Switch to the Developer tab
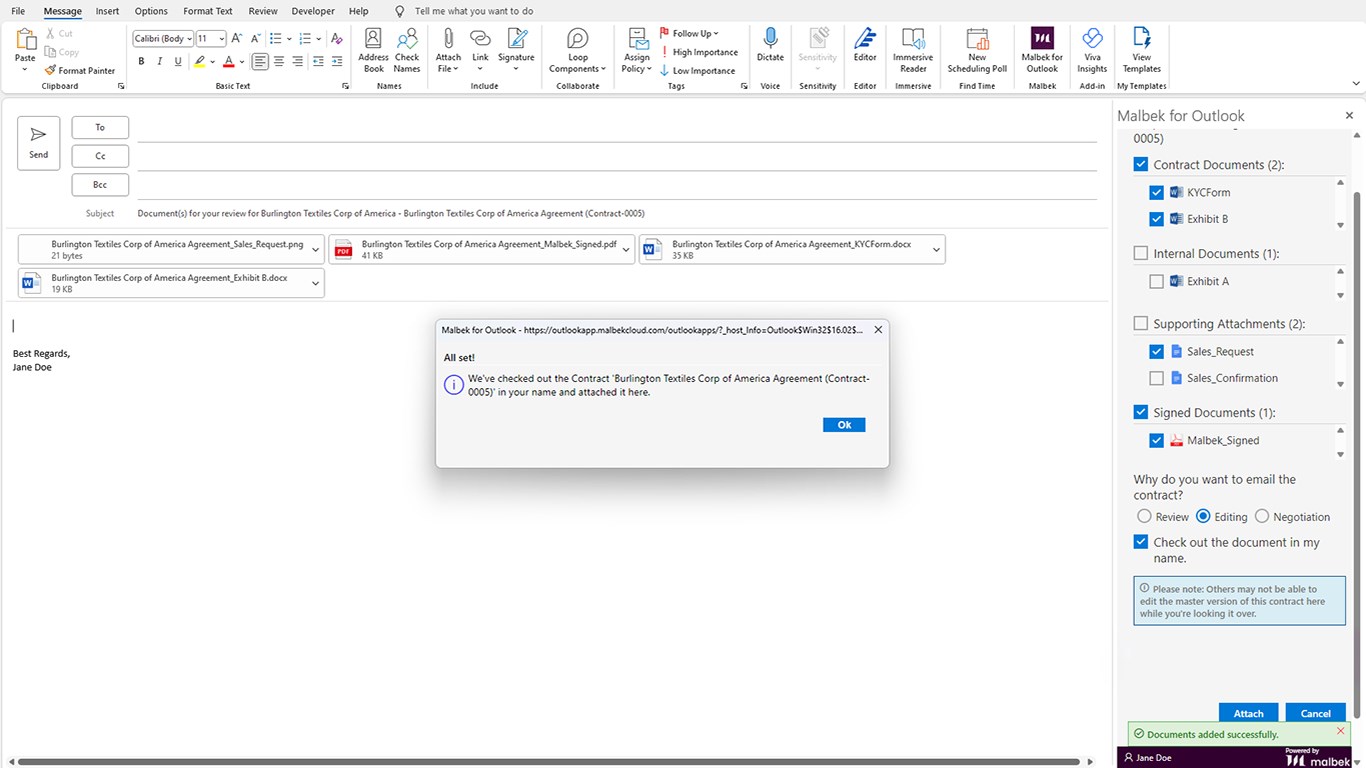 pyautogui.click(x=313, y=11)
